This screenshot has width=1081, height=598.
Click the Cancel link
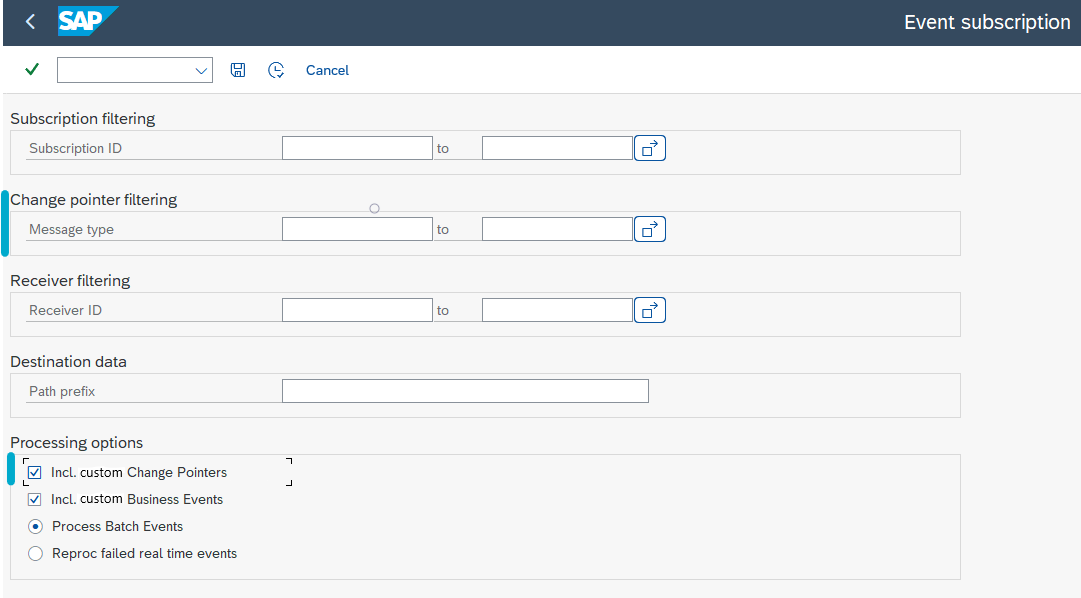pyautogui.click(x=327, y=70)
